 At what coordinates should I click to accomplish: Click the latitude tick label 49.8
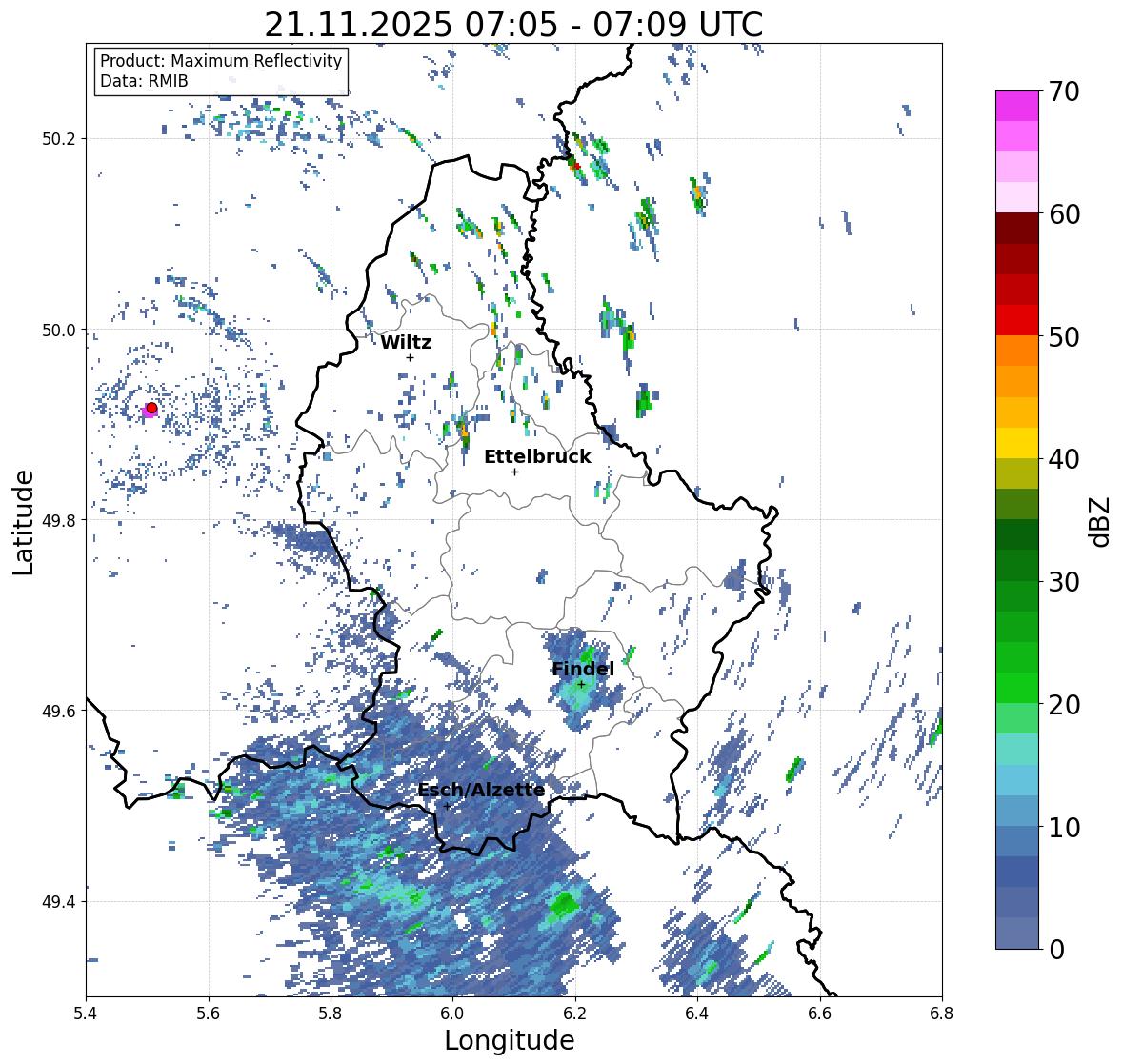coord(59,520)
